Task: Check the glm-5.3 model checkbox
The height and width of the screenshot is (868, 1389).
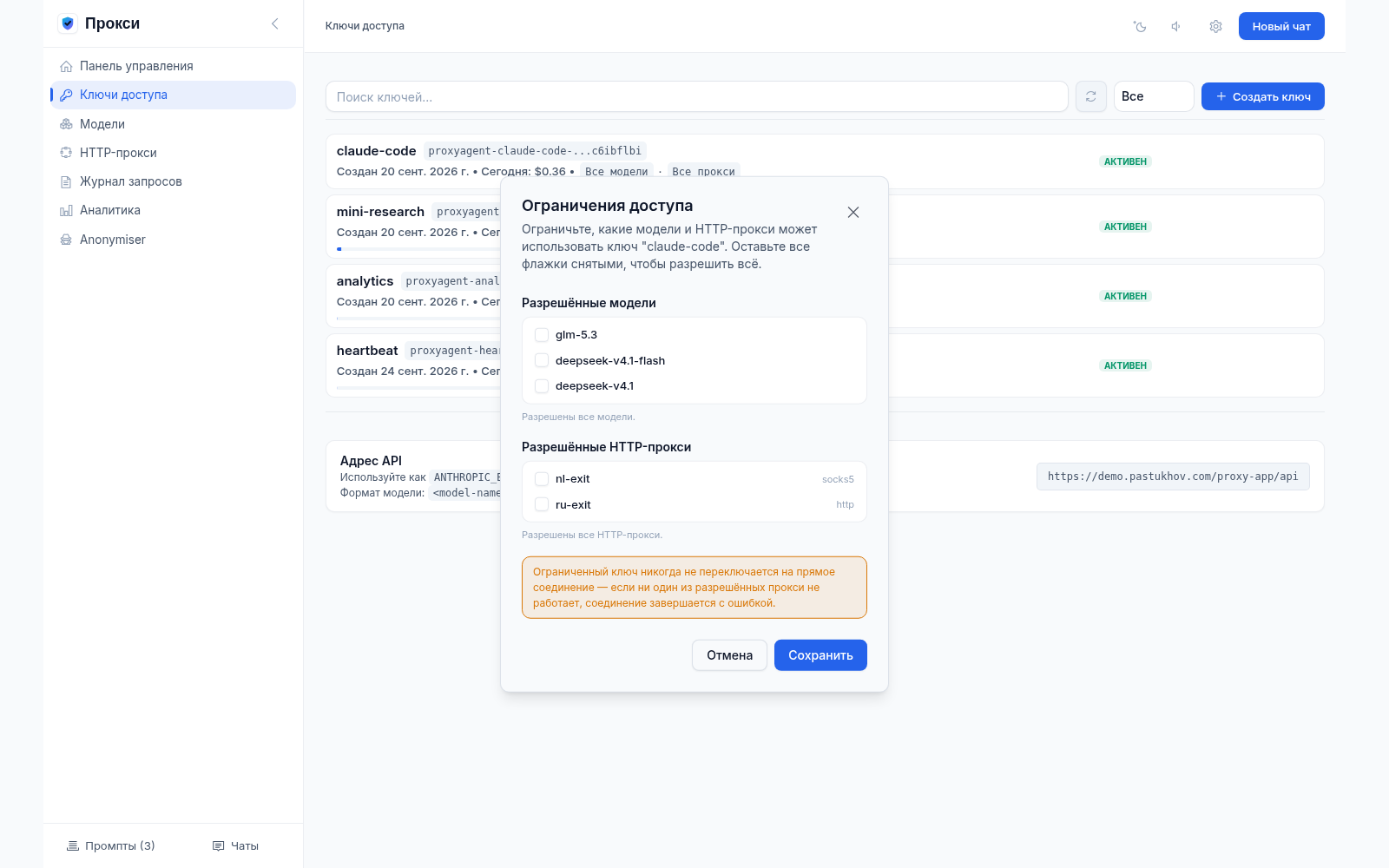Action: coord(542,335)
